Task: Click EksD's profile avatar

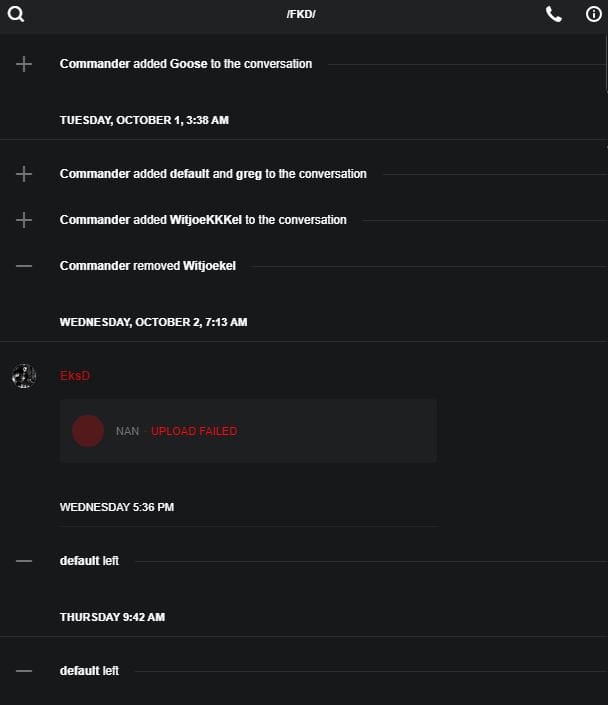Action: click(24, 376)
